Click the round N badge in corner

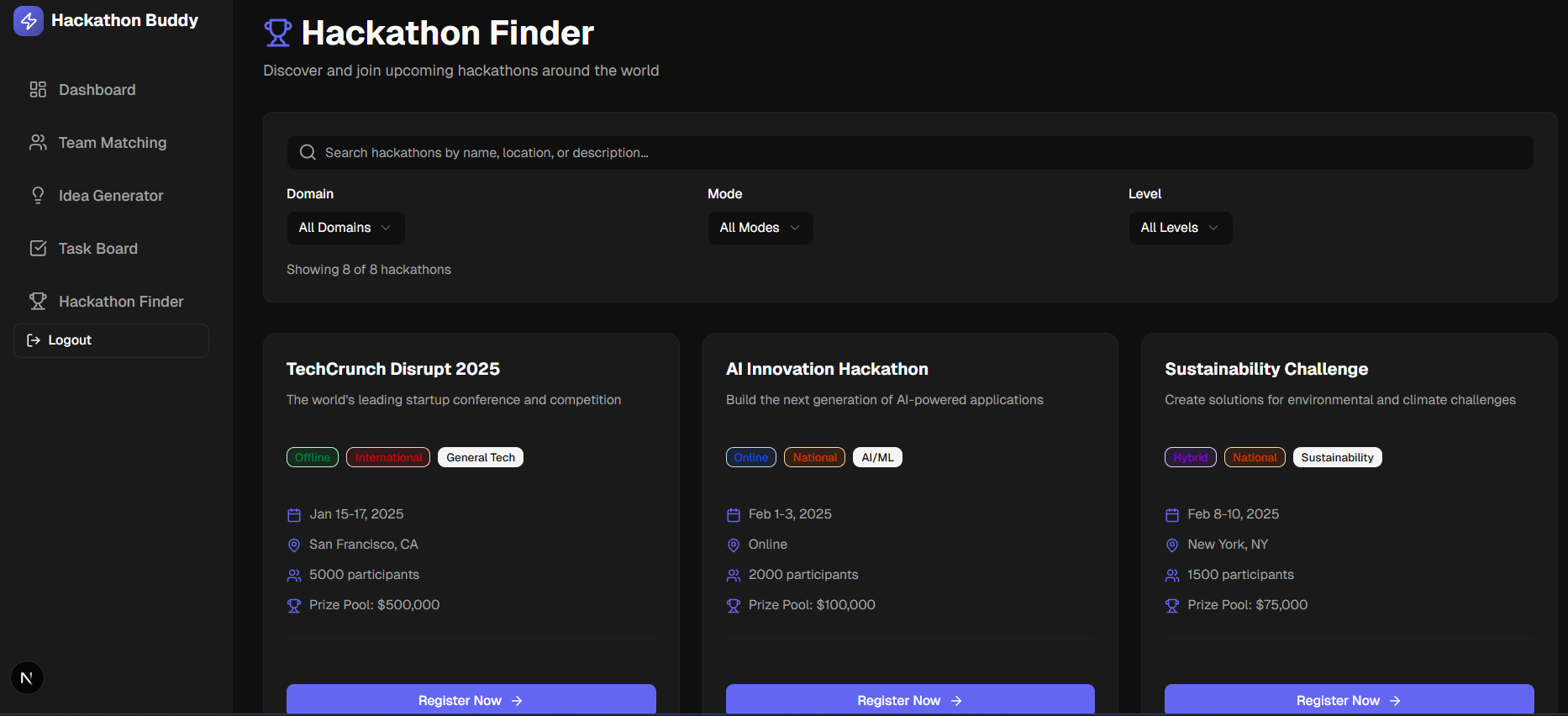(x=27, y=678)
